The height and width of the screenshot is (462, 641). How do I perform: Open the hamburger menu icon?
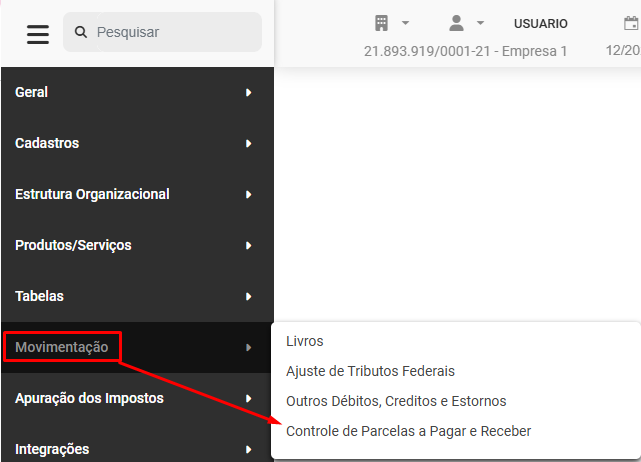[37, 33]
